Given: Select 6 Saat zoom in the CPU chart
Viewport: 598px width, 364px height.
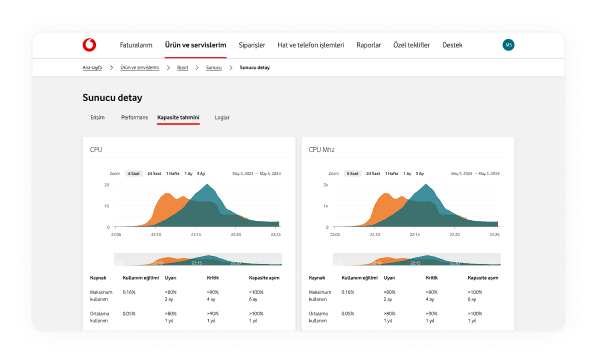Looking at the screenshot, I should tap(134, 174).
